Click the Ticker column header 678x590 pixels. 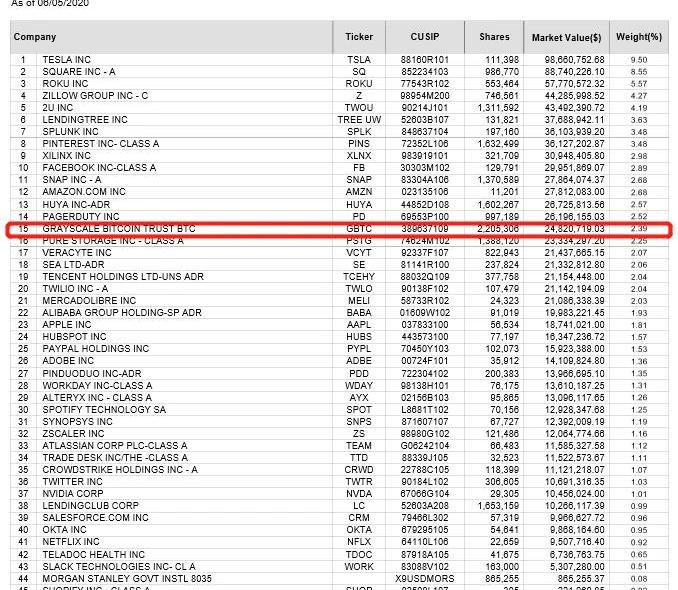point(359,37)
